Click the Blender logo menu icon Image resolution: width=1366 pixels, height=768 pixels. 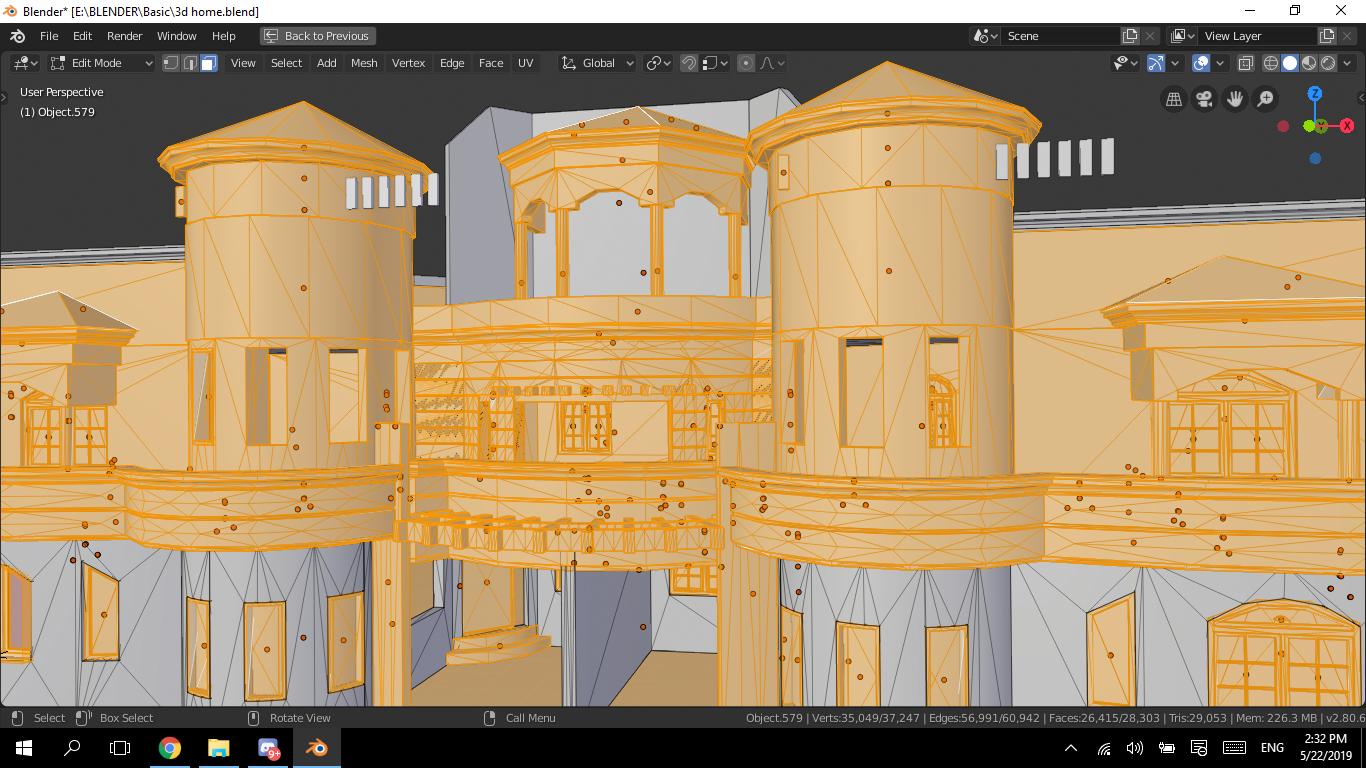(18, 36)
